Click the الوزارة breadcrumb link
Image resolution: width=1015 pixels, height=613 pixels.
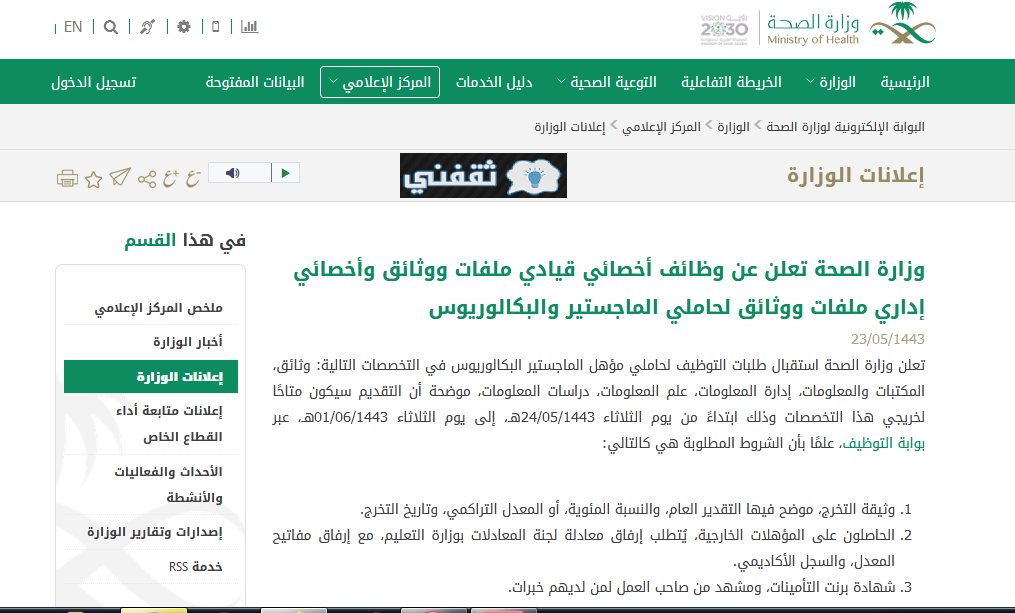pos(733,127)
